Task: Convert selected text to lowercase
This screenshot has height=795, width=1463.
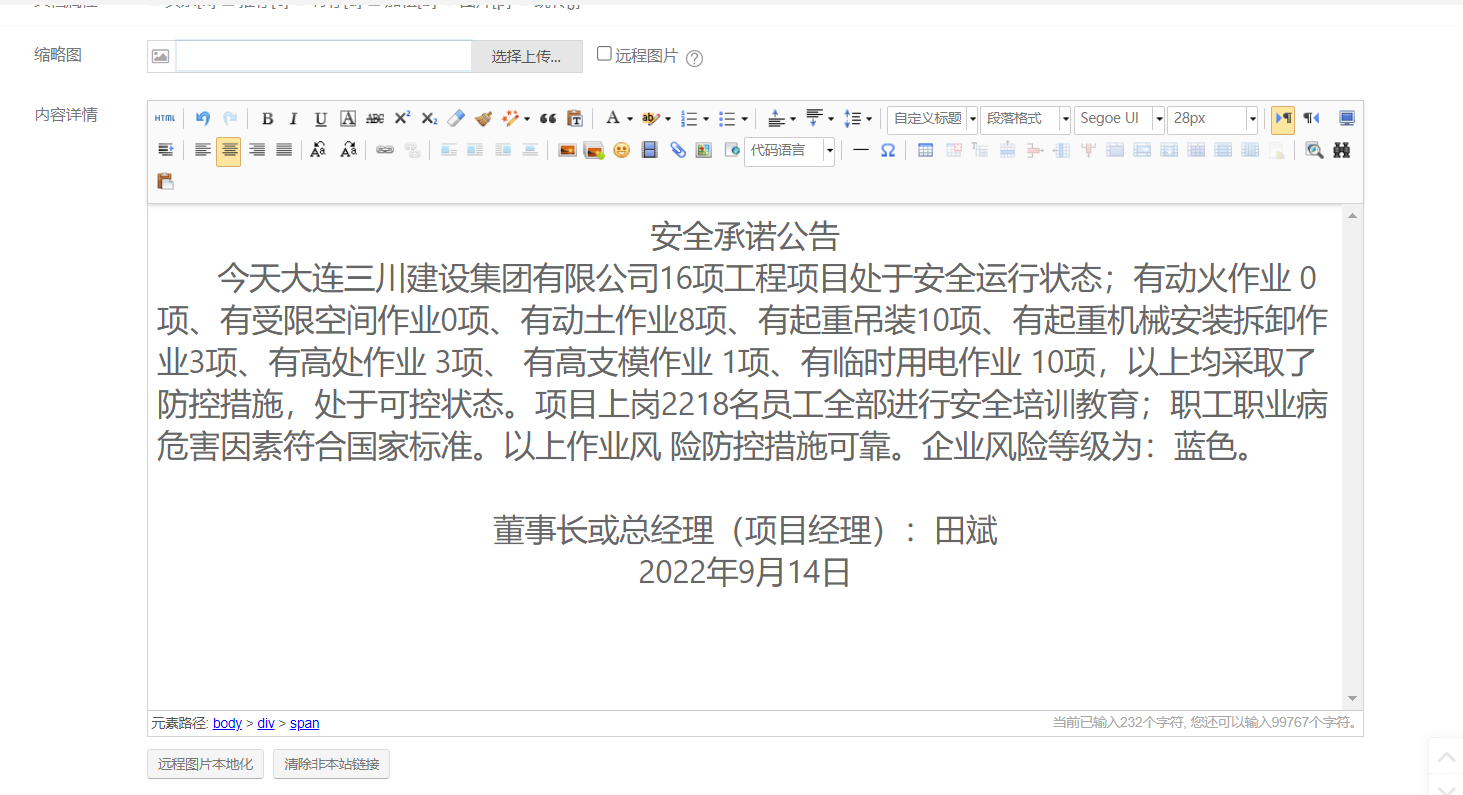Action: 348,150
